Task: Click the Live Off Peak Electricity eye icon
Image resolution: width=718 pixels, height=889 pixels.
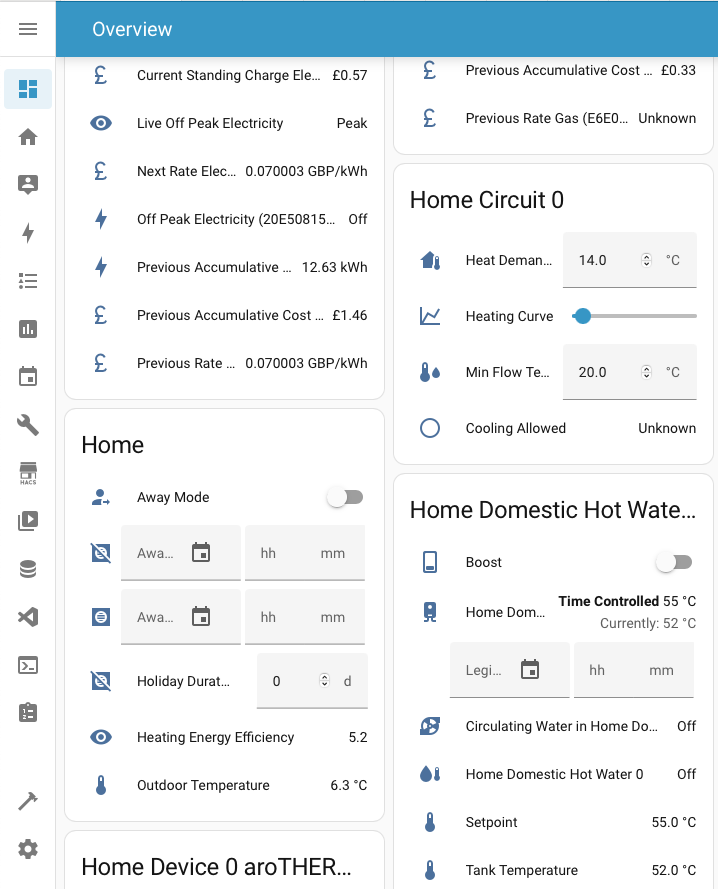Action: point(101,123)
